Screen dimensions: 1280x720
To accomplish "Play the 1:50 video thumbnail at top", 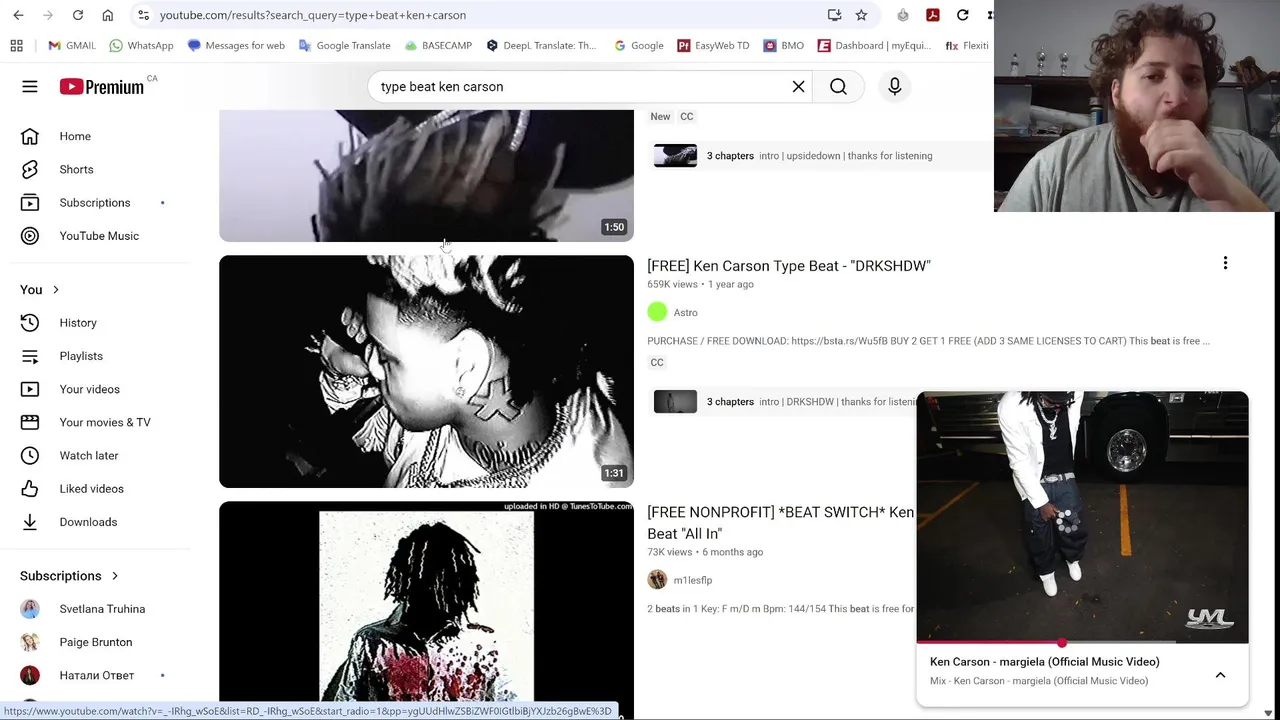I will 426,175.
